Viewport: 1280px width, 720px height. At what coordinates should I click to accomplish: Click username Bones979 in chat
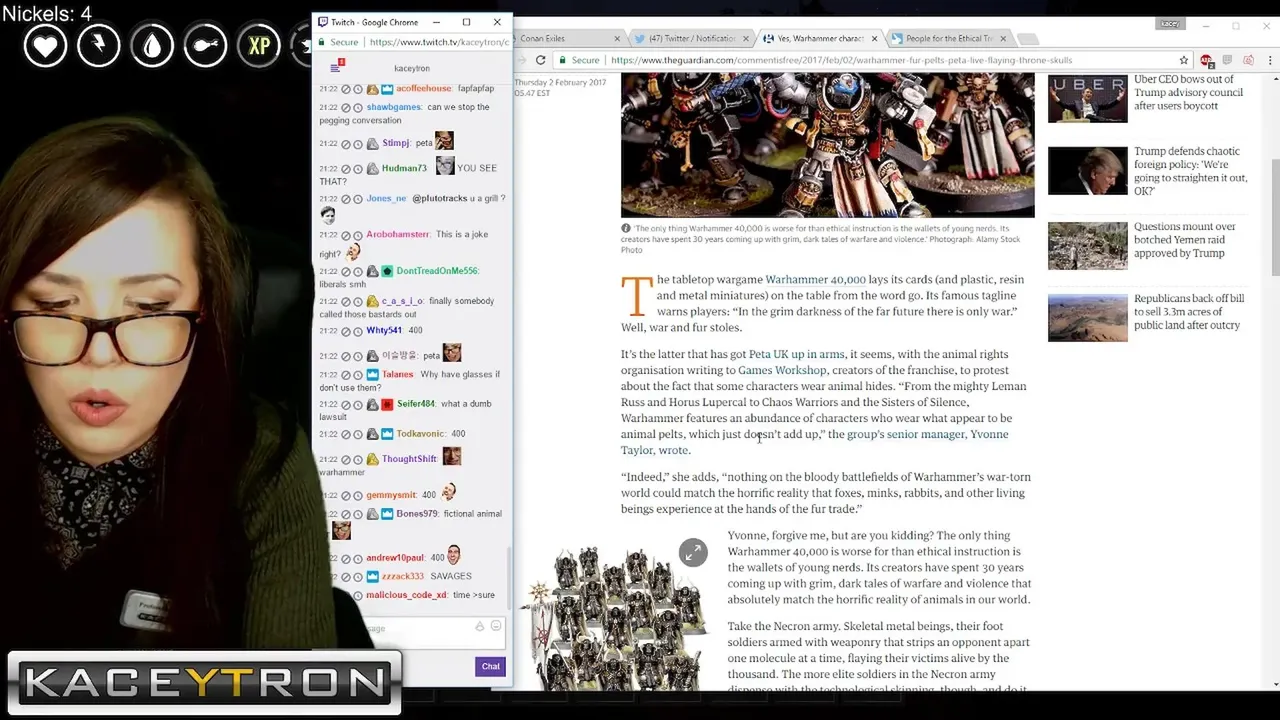coord(417,514)
